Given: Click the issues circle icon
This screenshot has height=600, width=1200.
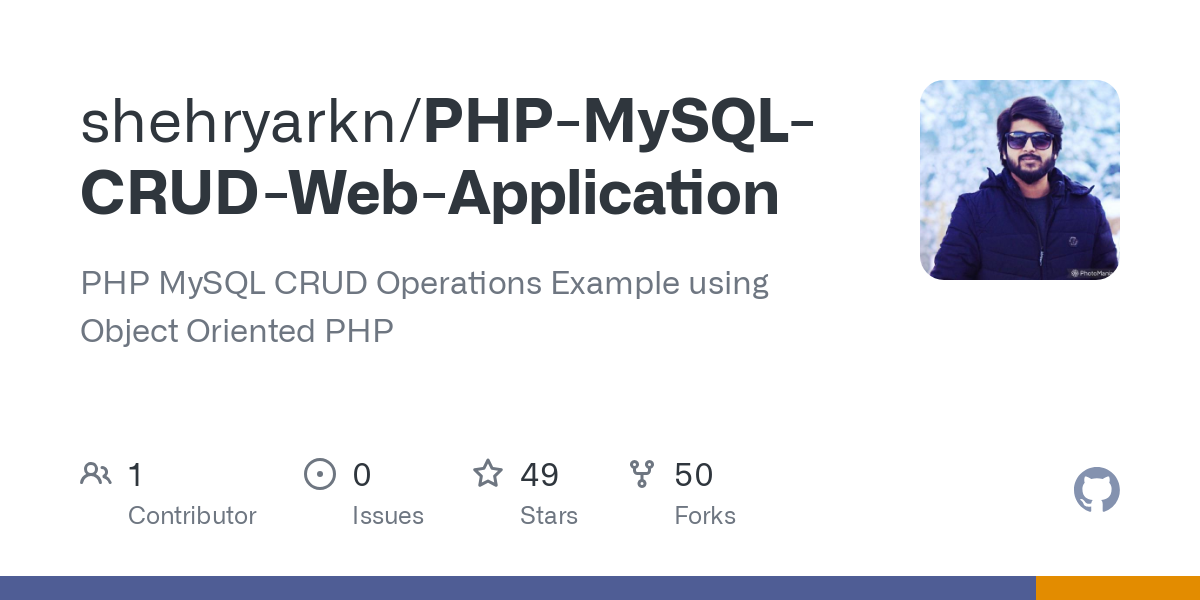Looking at the screenshot, I should coord(320,473).
